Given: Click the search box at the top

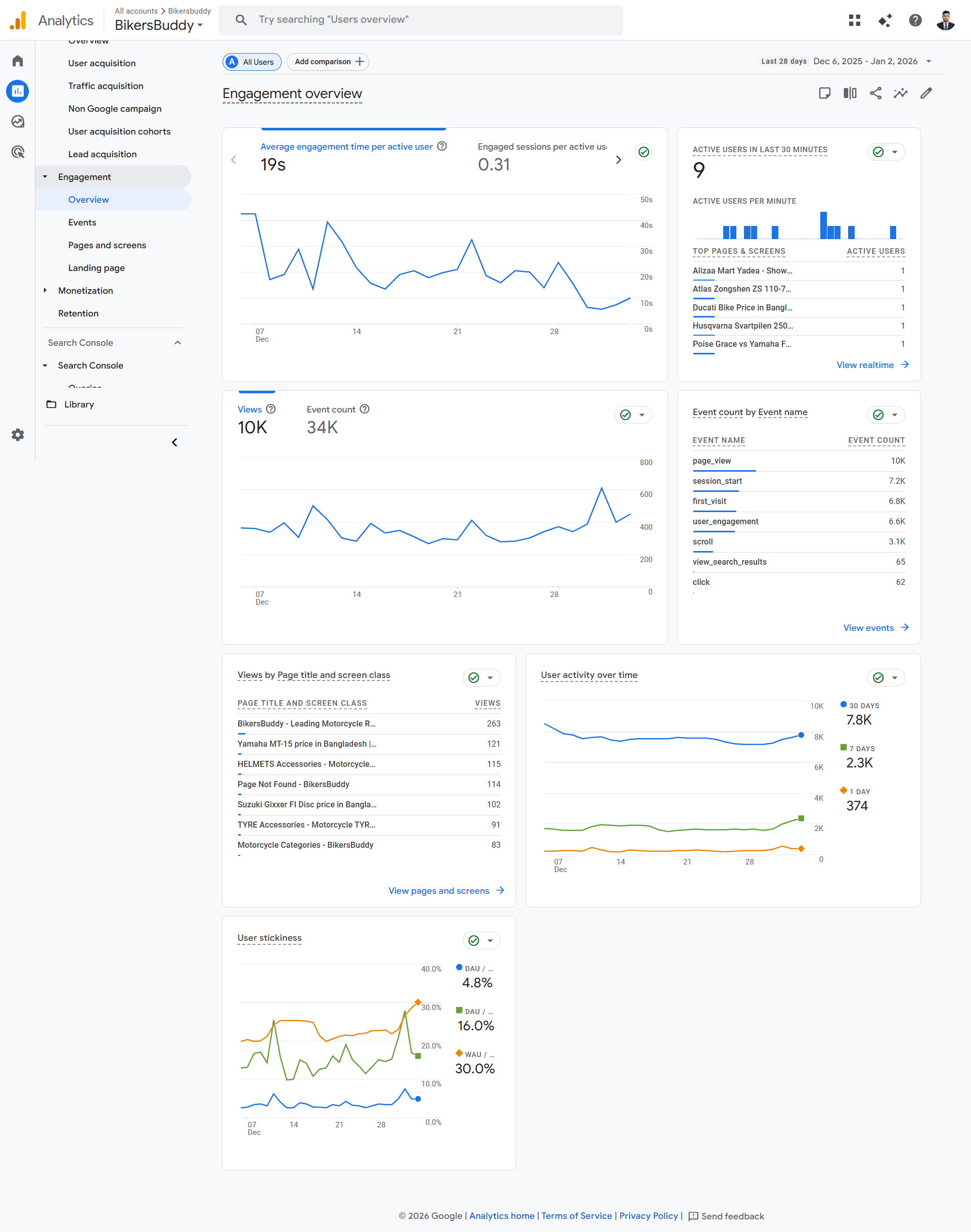Looking at the screenshot, I should click(x=421, y=20).
